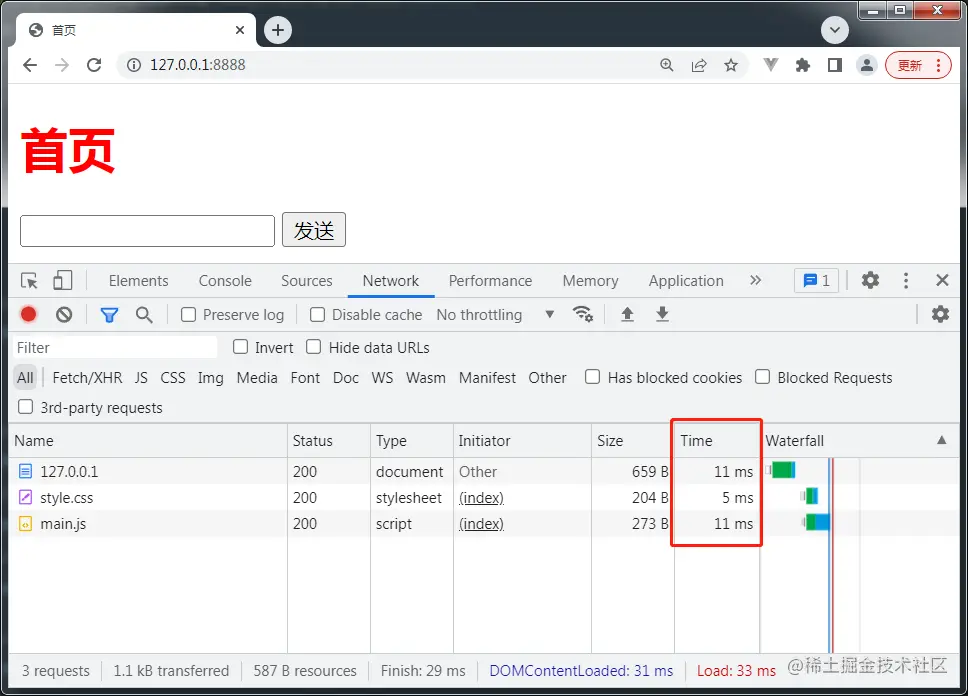The width and height of the screenshot is (968, 696).
Task: Select the All filter type
Action: 25,377
